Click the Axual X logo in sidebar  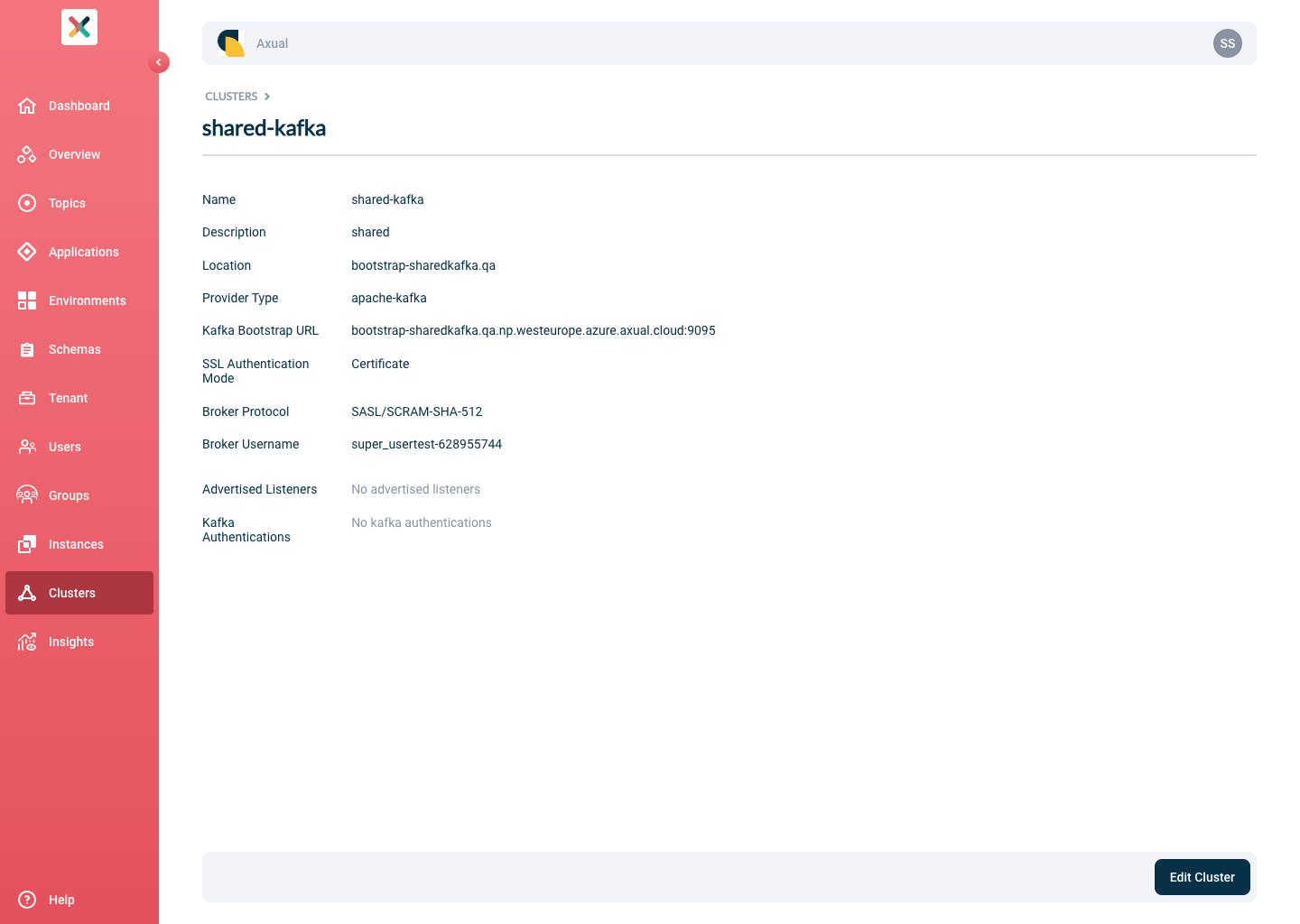(x=79, y=27)
